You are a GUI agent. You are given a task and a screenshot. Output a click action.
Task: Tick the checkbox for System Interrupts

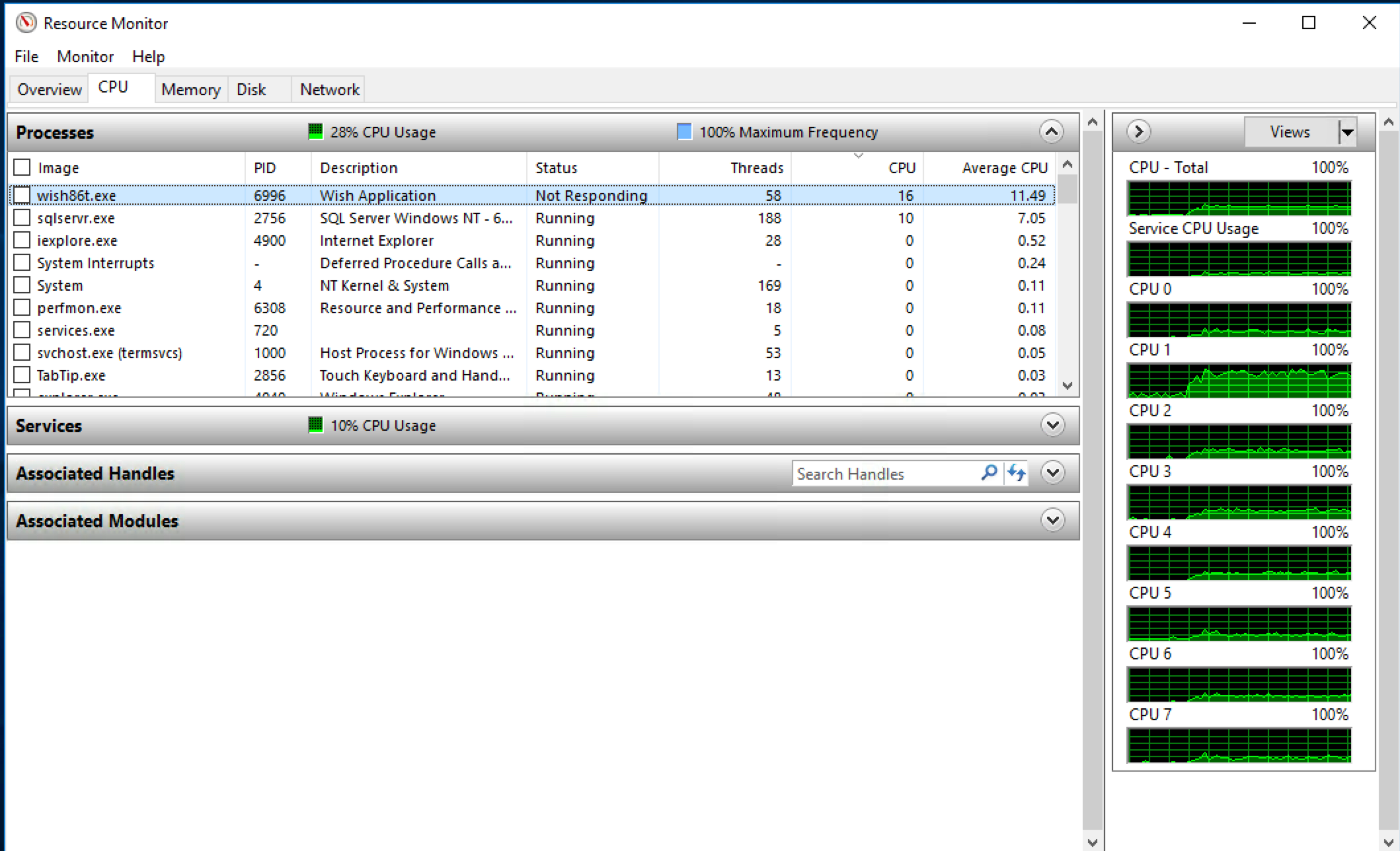point(22,262)
